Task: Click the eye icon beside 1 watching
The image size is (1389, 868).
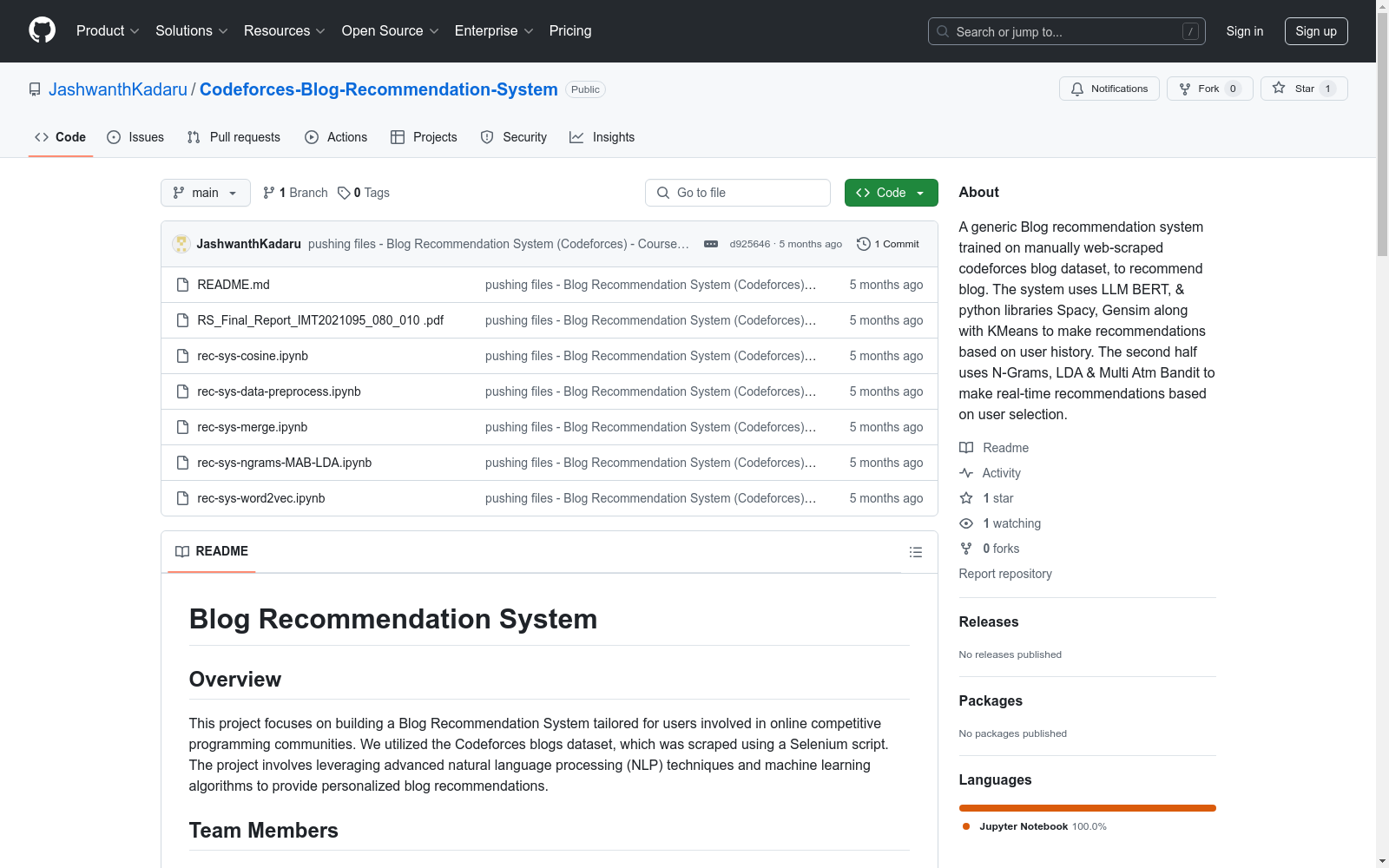Action: pyautogui.click(x=966, y=523)
